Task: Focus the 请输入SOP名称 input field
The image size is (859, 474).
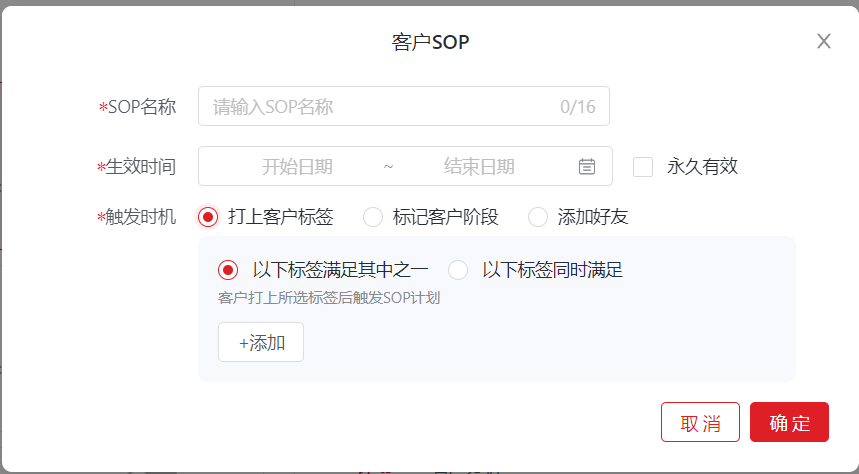Action: (404, 106)
